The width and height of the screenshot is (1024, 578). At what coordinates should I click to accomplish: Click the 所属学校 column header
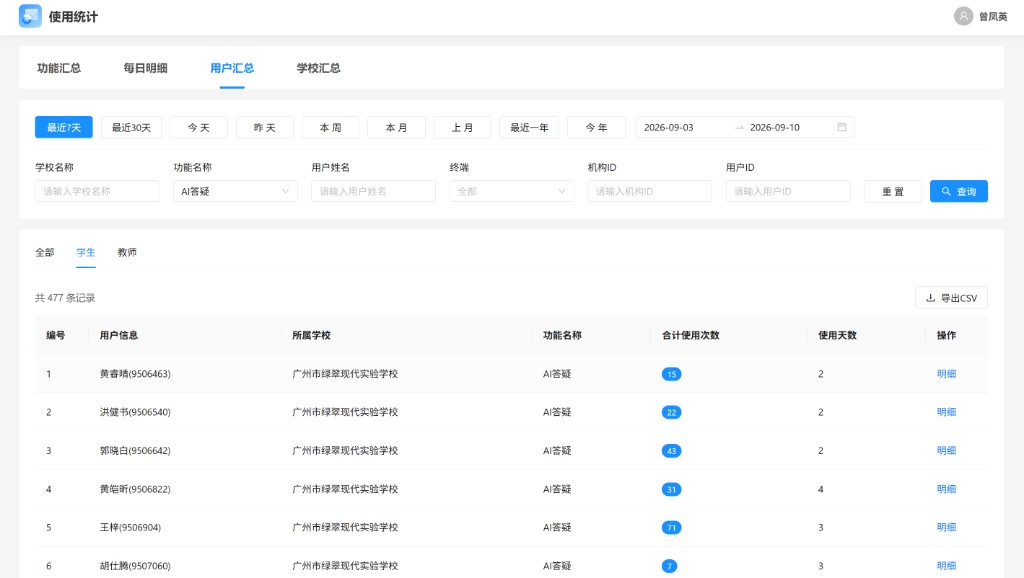312,336
